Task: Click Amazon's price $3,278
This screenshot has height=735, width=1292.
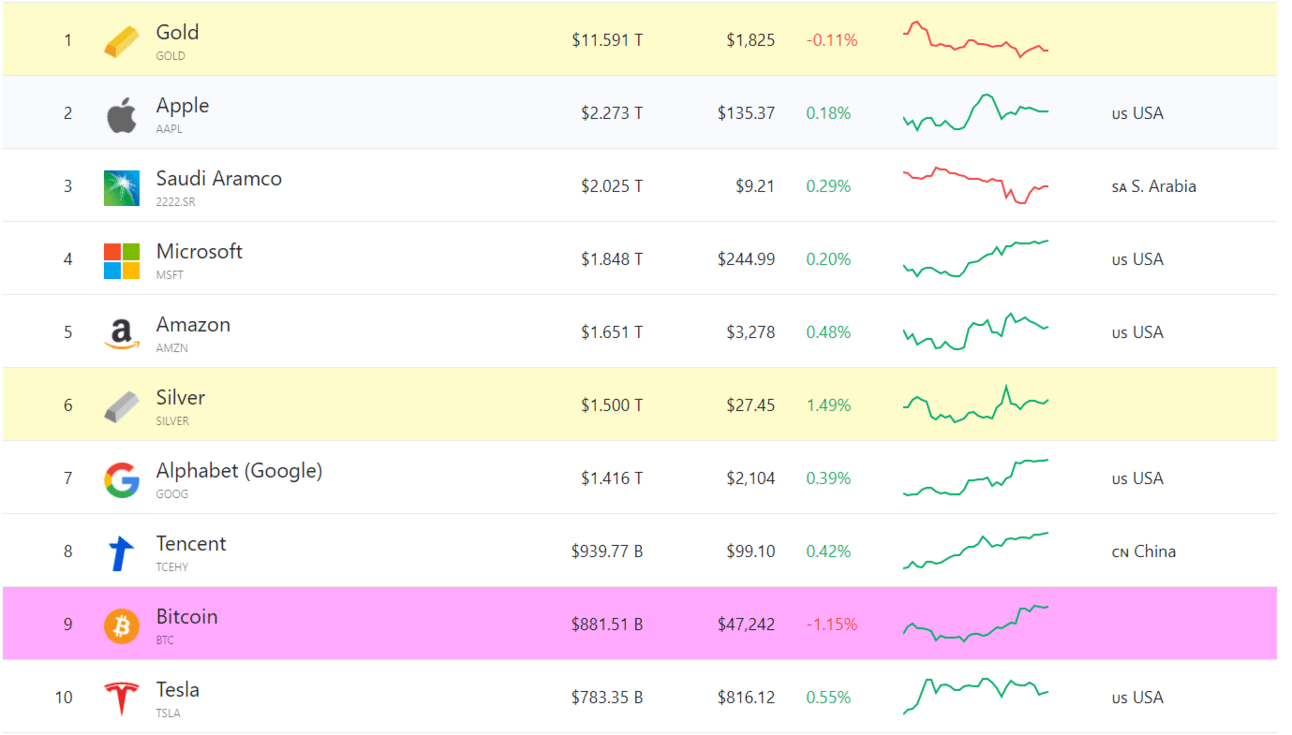Action: pos(751,332)
